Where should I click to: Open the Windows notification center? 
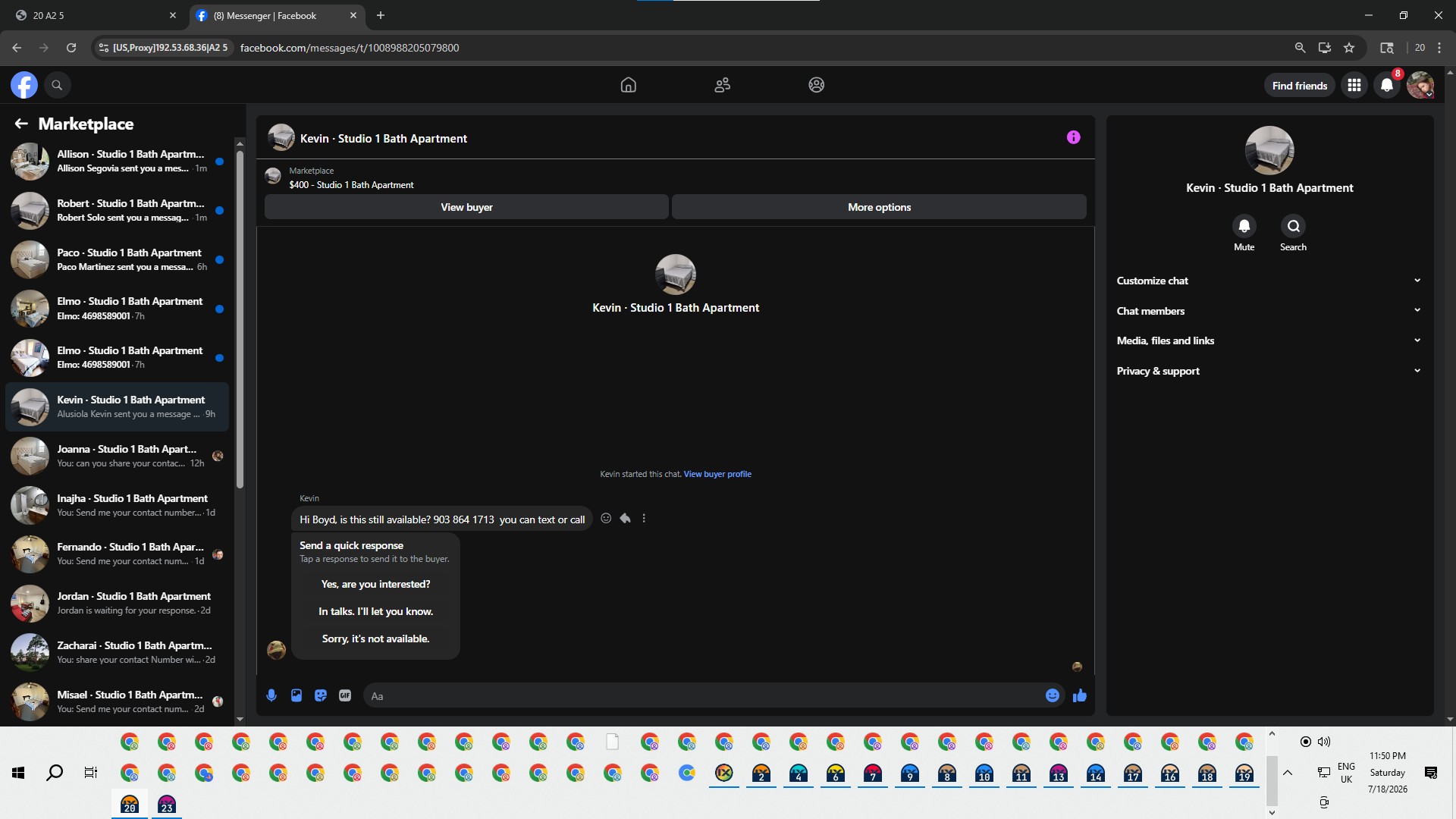[x=1431, y=773]
